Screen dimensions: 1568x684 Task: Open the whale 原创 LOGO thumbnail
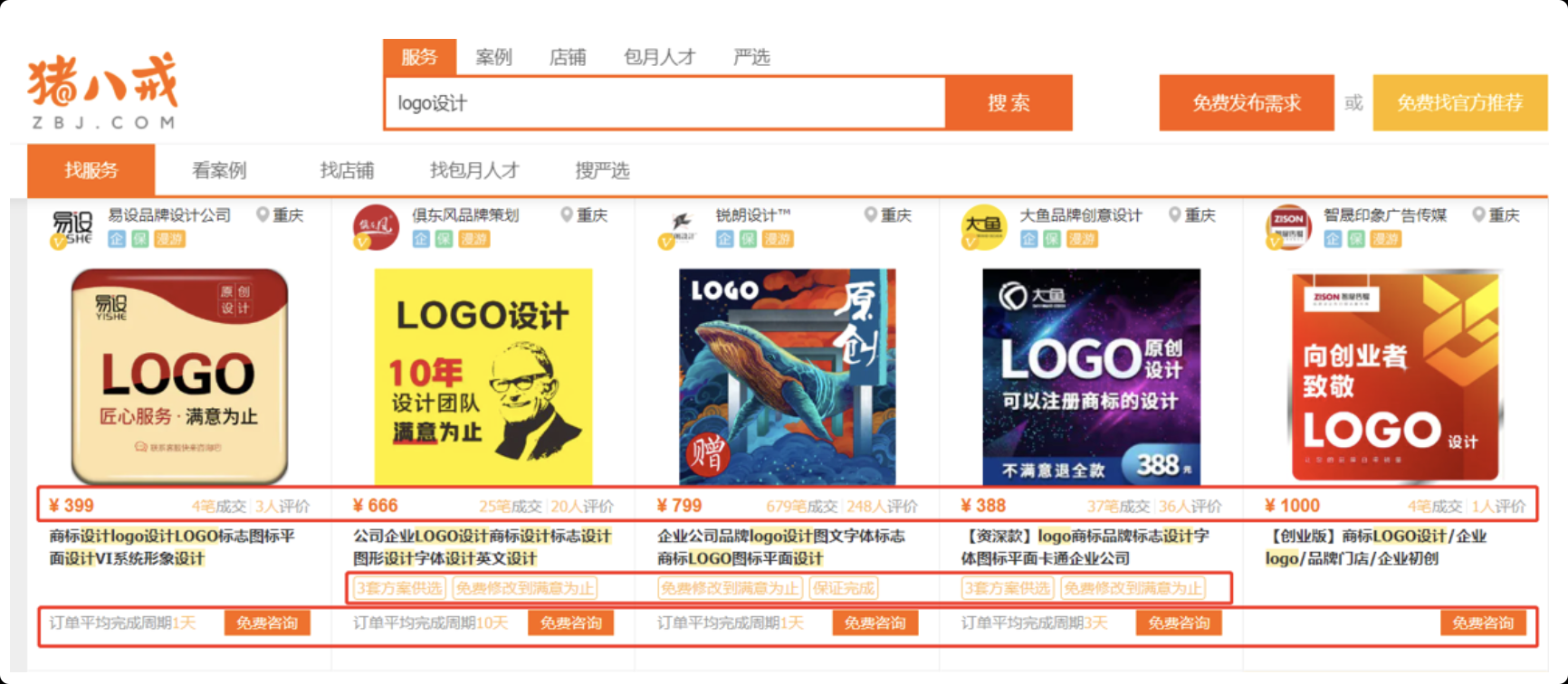[x=788, y=376]
